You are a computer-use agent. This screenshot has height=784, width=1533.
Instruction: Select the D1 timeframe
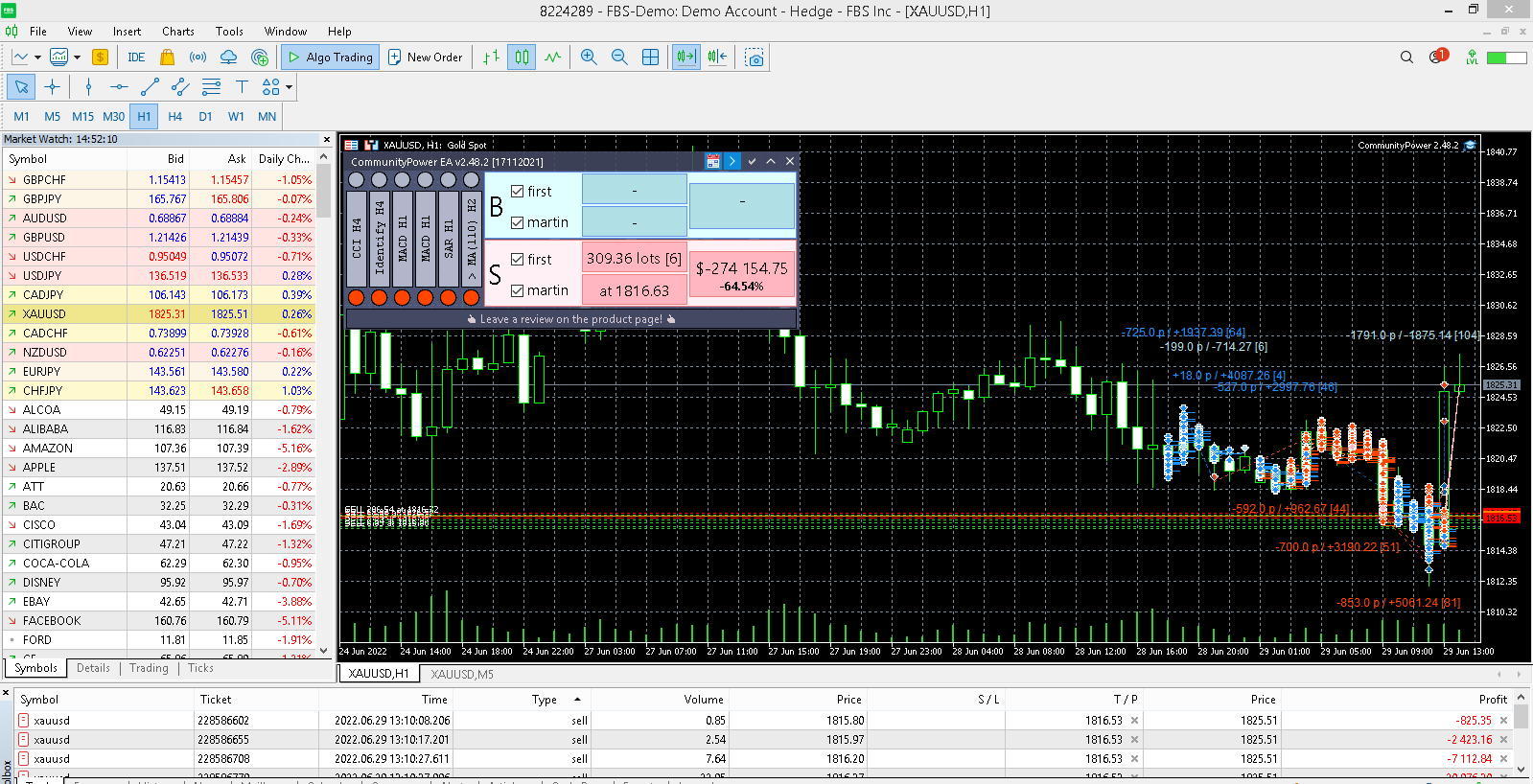205,117
